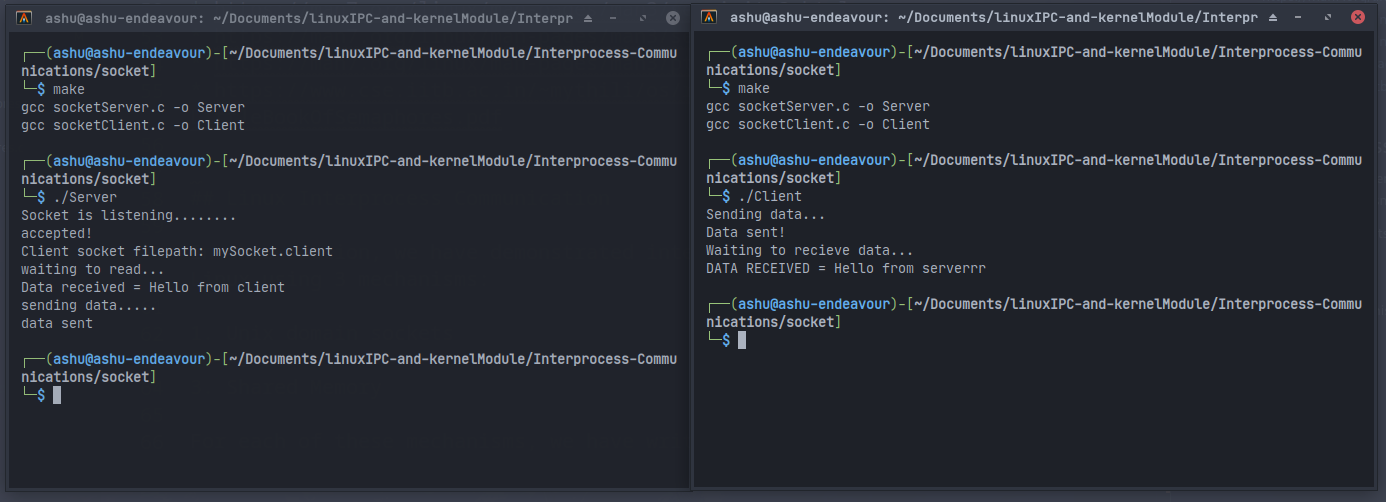
Task: Click the Alacritty app icon in left window title bar
Action: click(25, 18)
